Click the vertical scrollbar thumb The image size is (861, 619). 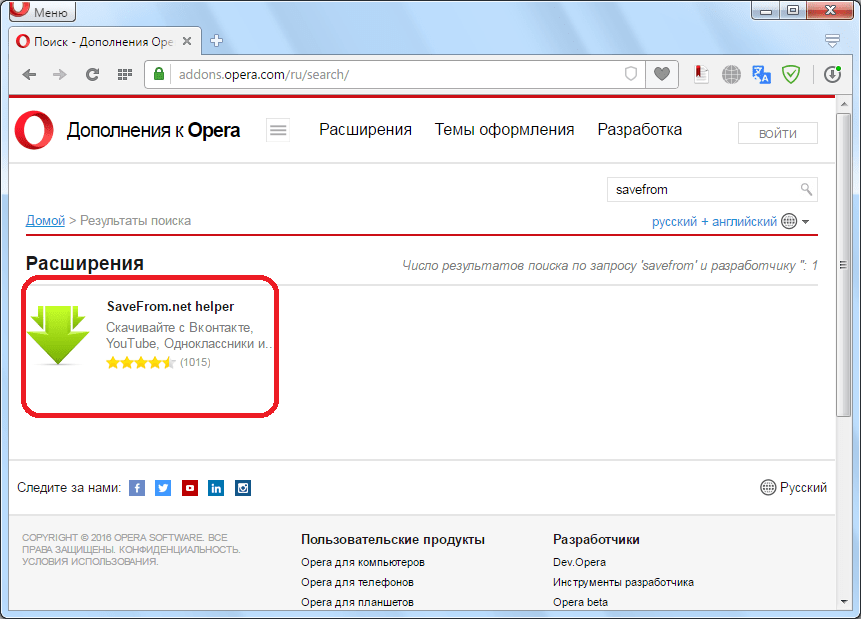pos(844,265)
